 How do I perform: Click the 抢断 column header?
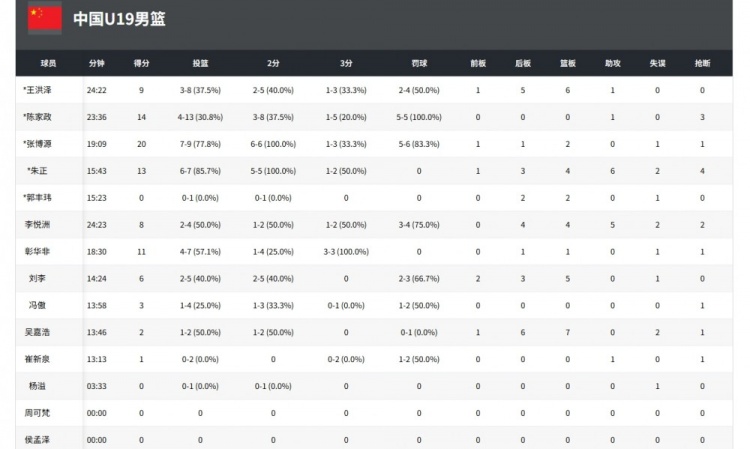[702, 63]
